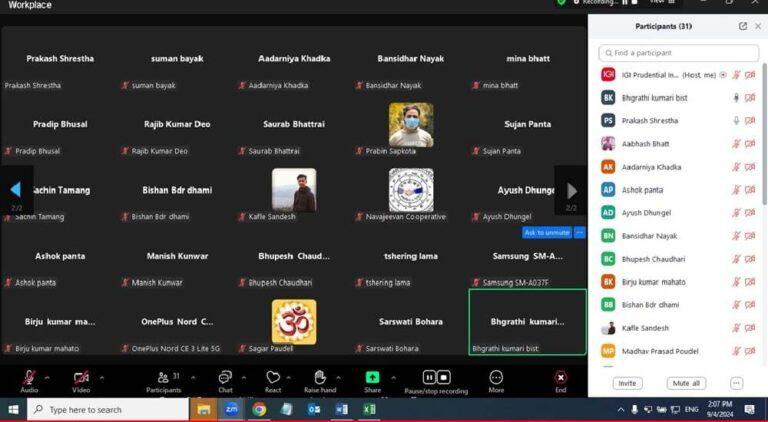Open Participants list from toolbar
768x422 pixels.
tap(163, 377)
